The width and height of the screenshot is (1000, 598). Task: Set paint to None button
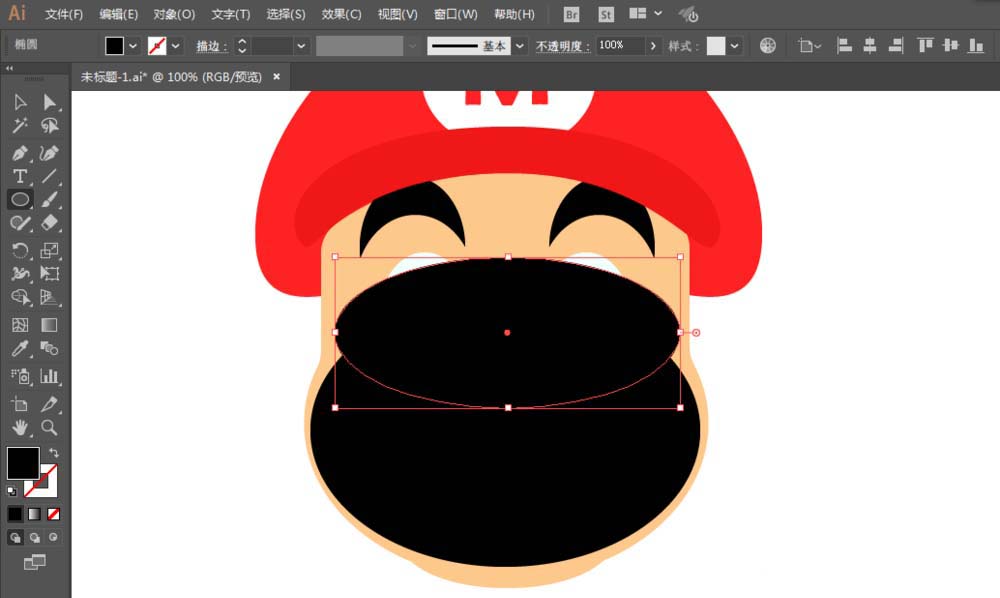click(54, 513)
